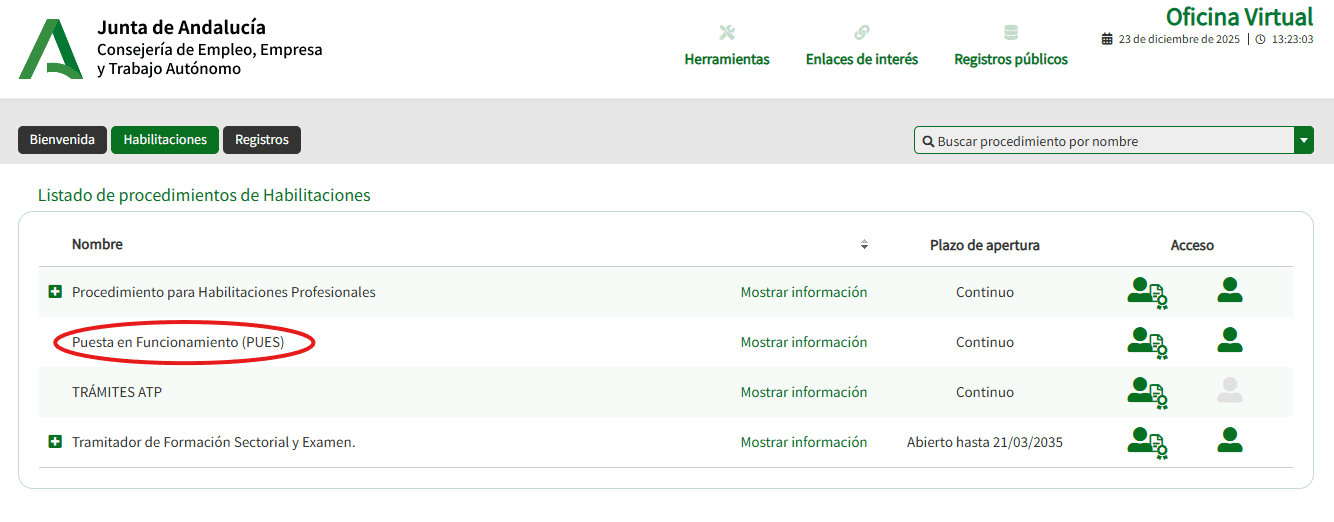The height and width of the screenshot is (522, 1334).
Task: Sort the list using the Nombre sort arrows
Action: [864, 245]
